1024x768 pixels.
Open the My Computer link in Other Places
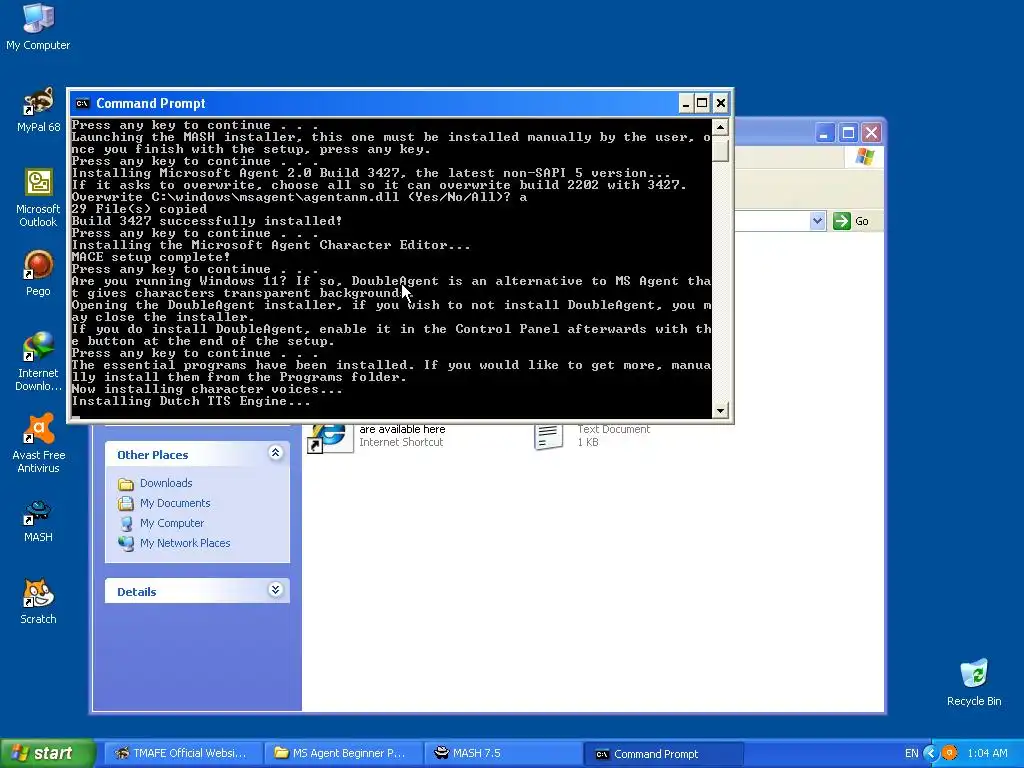tap(172, 523)
